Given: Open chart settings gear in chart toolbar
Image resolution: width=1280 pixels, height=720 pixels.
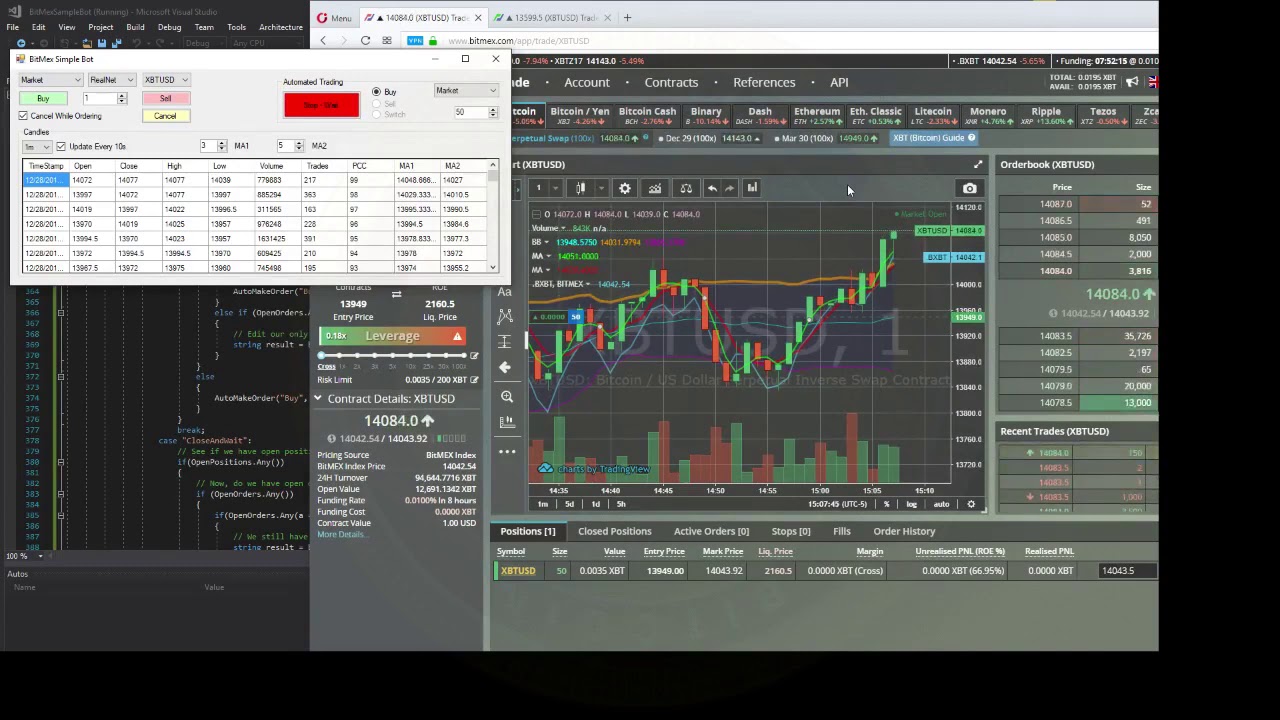Looking at the screenshot, I should (x=625, y=188).
